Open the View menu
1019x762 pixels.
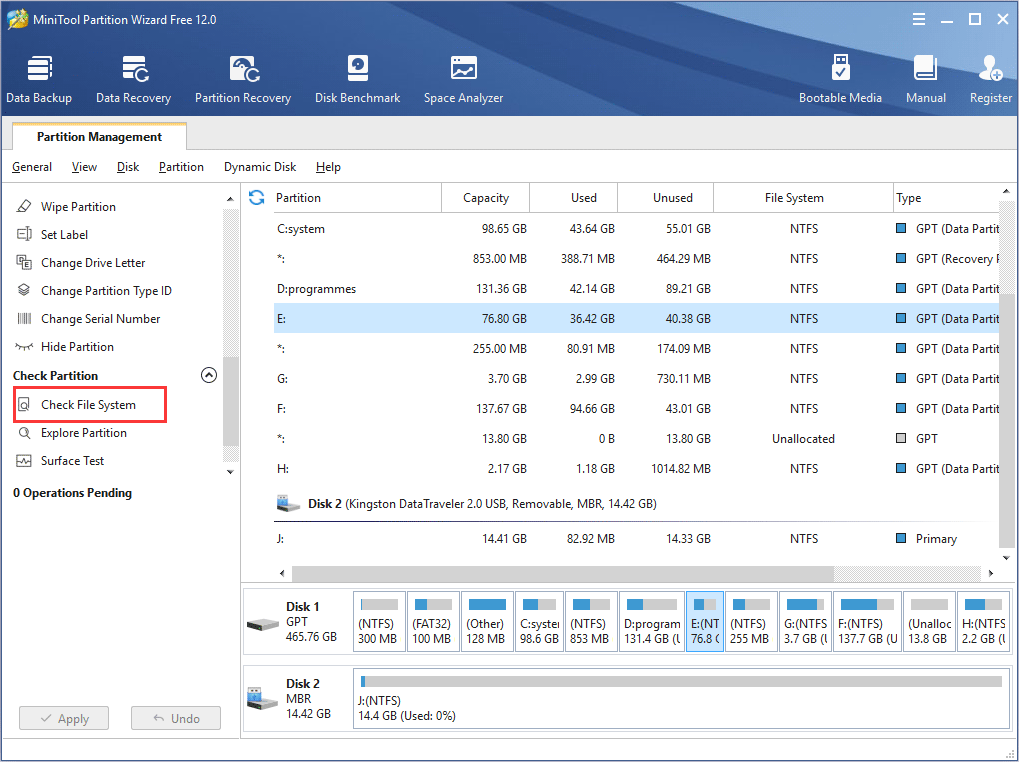[84, 167]
